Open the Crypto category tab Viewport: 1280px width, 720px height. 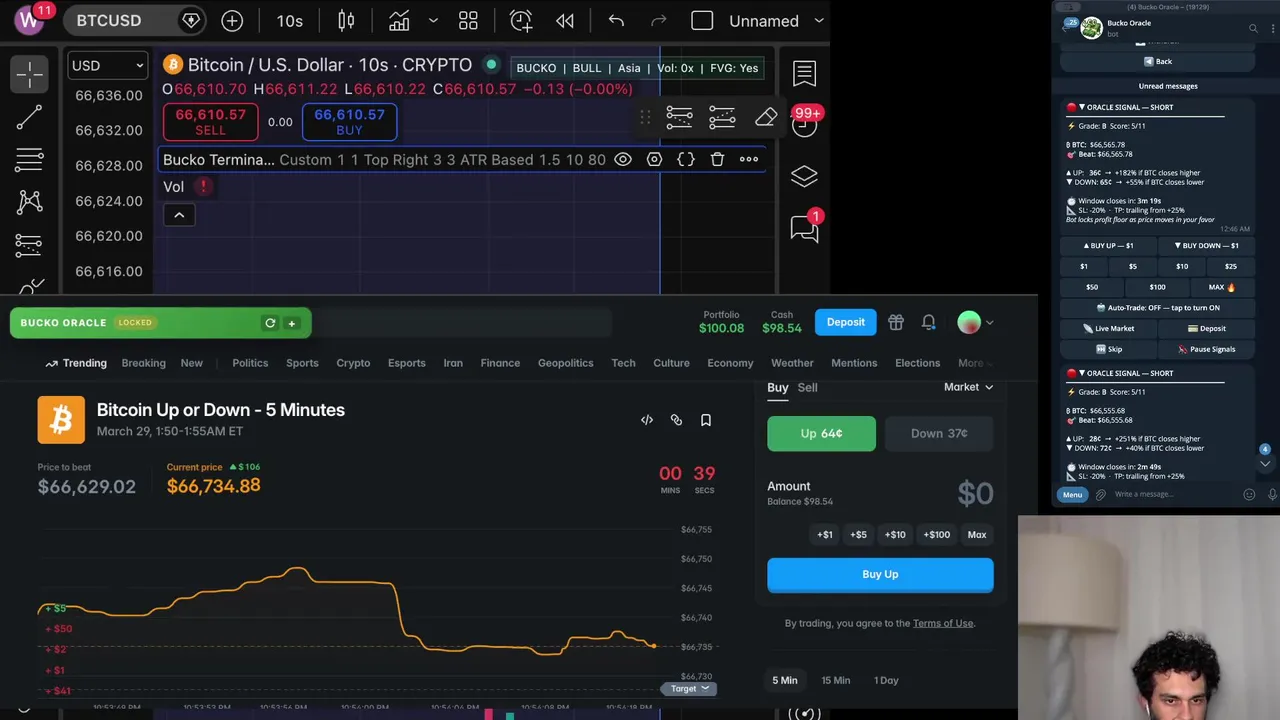click(x=353, y=363)
